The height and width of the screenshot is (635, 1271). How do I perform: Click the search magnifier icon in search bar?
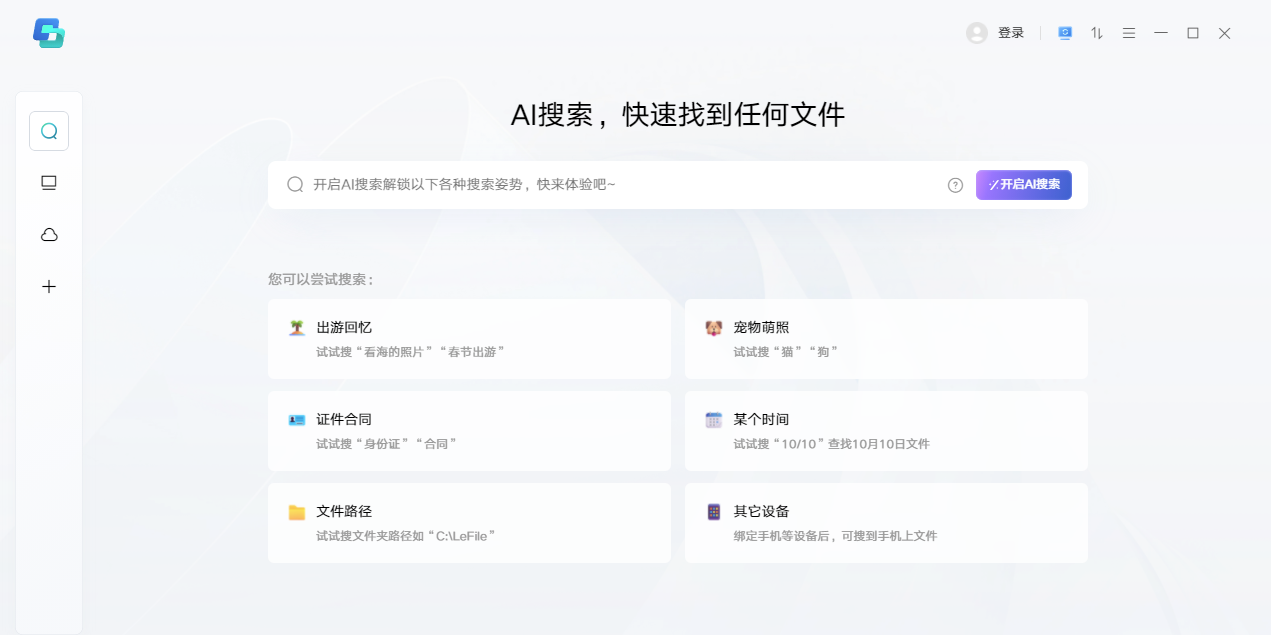click(295, 185)
